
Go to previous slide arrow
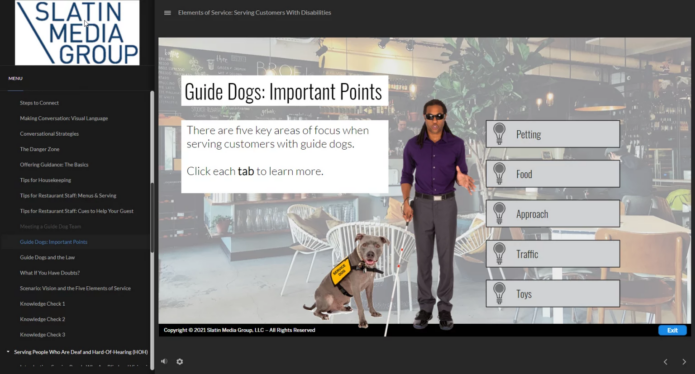pyautogui.click(x=665, y=362)
